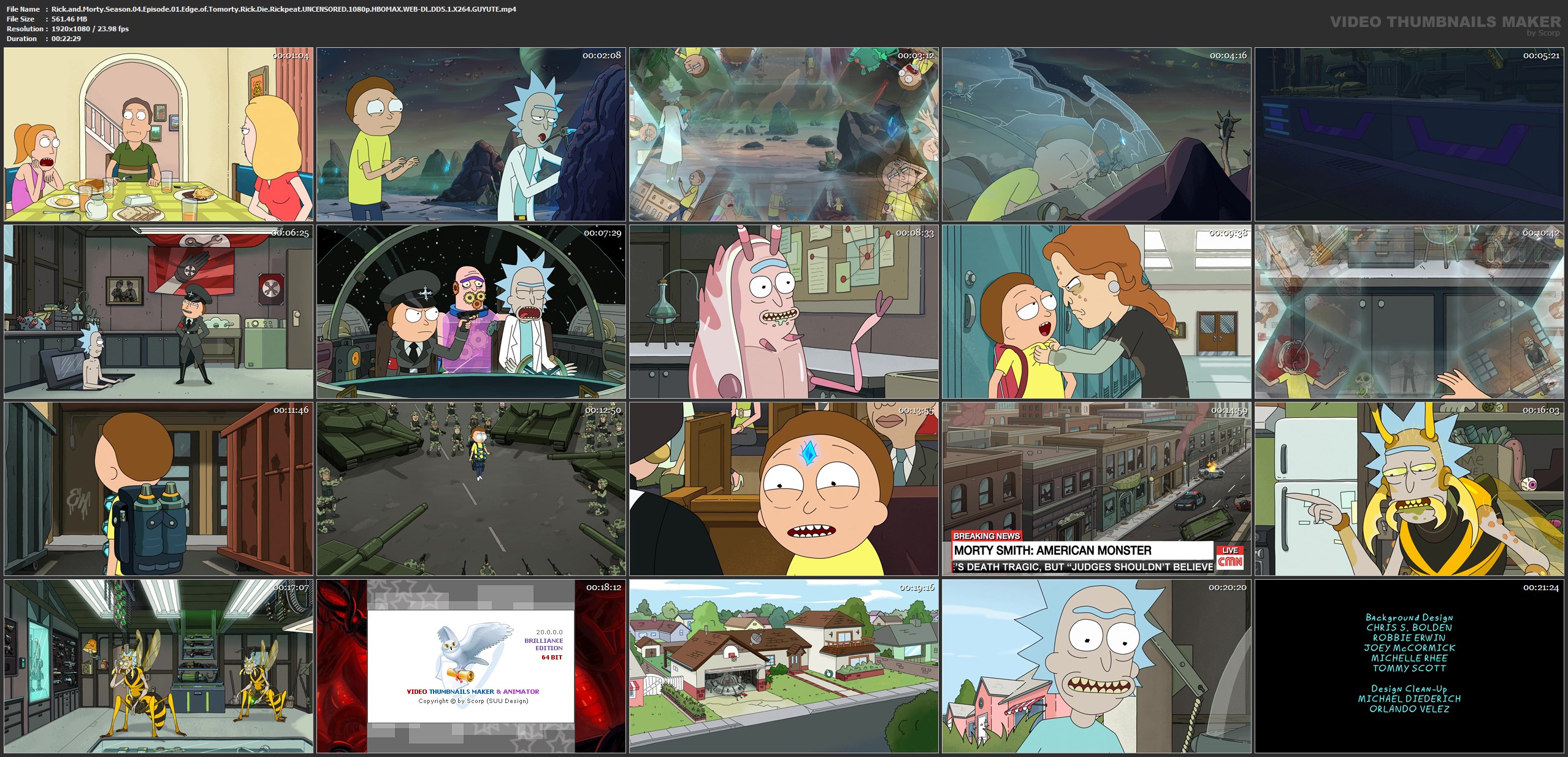Open the owl splash frame 00:18:12
The image size is (1568, 757).
(x=471, y=666)
